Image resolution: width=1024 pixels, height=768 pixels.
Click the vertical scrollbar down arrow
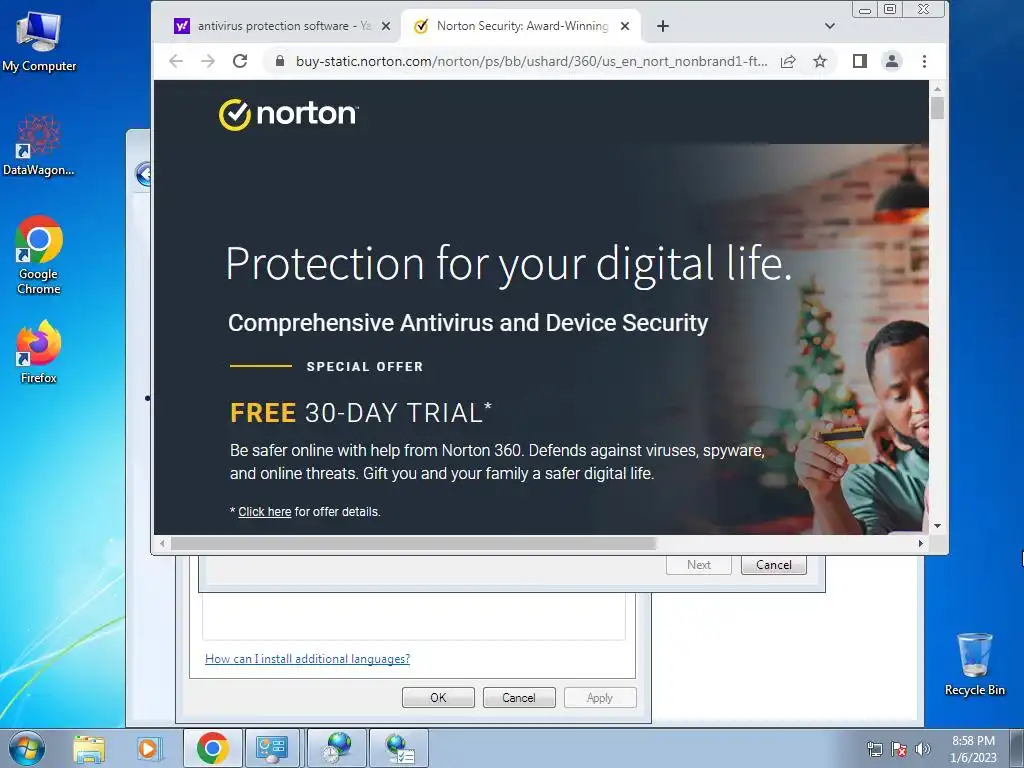point(938,526)
